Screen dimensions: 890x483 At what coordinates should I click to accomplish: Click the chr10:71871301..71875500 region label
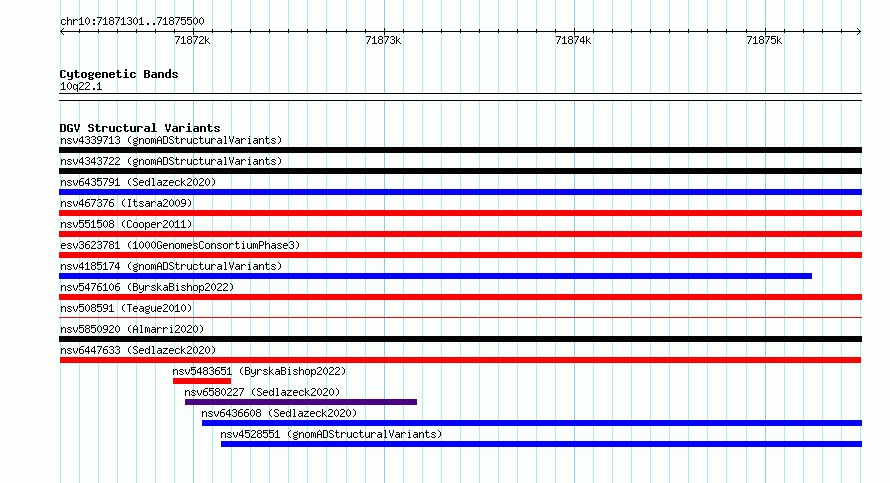(132, 22)
